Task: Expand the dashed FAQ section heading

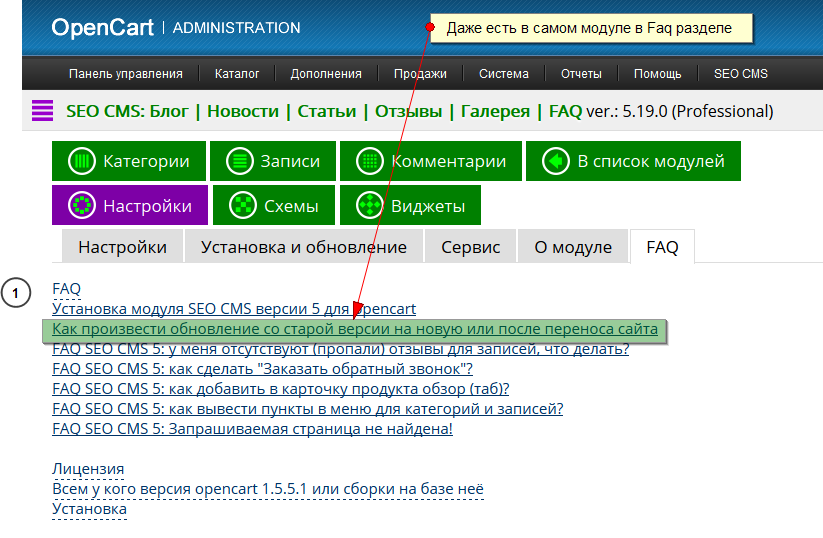Action: [66, 289]
